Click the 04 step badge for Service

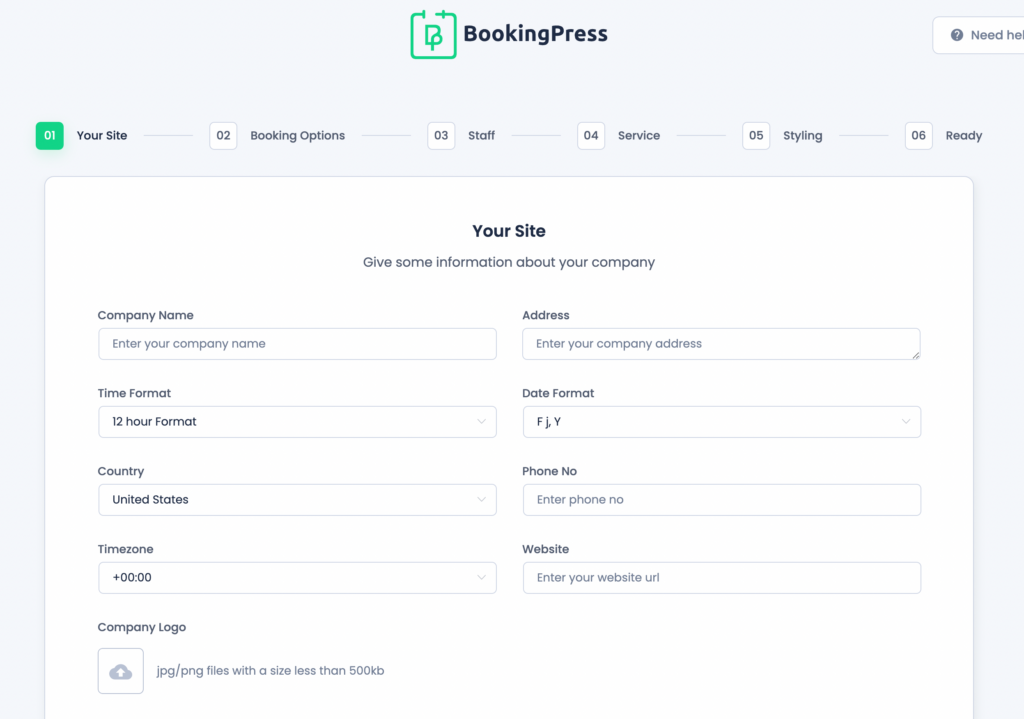pos(591,135)
